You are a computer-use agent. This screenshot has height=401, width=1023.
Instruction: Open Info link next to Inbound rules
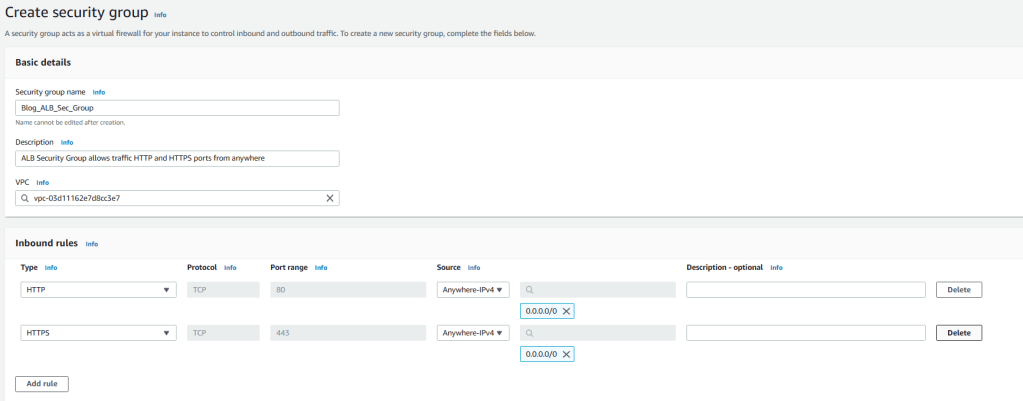tap(92, 244)
